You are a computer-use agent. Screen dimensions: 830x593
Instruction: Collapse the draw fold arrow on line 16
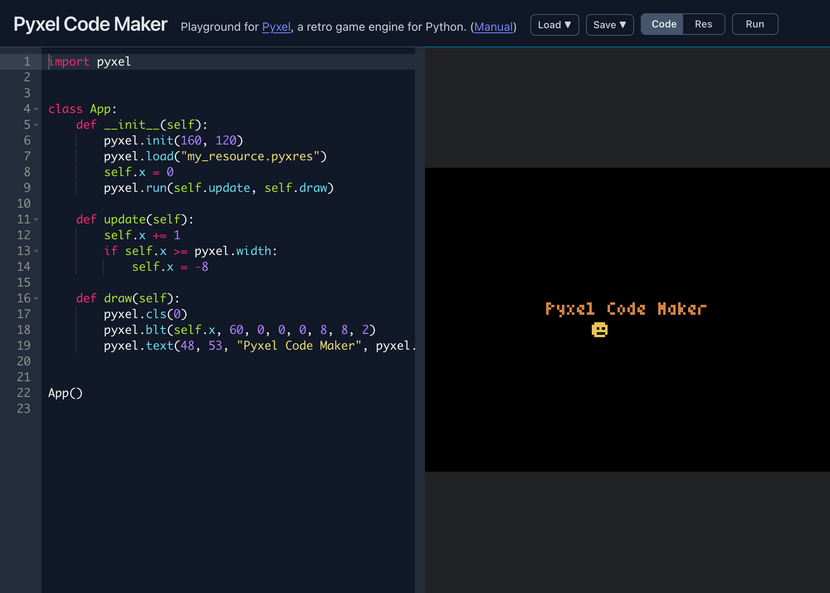36,298
